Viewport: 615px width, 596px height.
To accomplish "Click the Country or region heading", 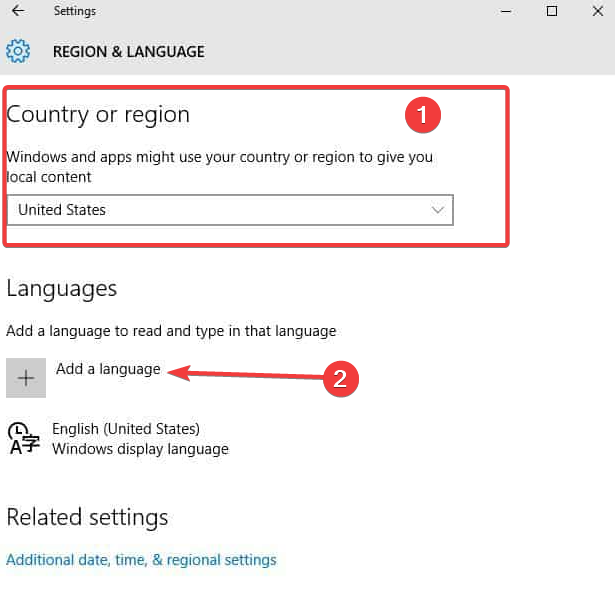I will point(98,115).
